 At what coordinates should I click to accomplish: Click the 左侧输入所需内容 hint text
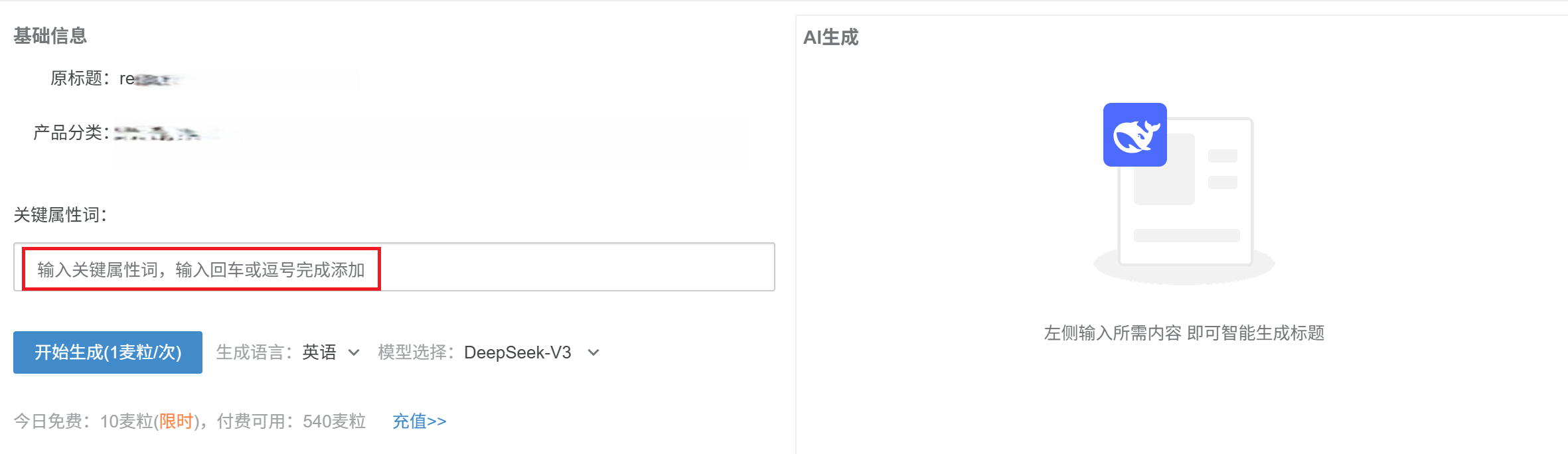click(x=1184, y=333)
